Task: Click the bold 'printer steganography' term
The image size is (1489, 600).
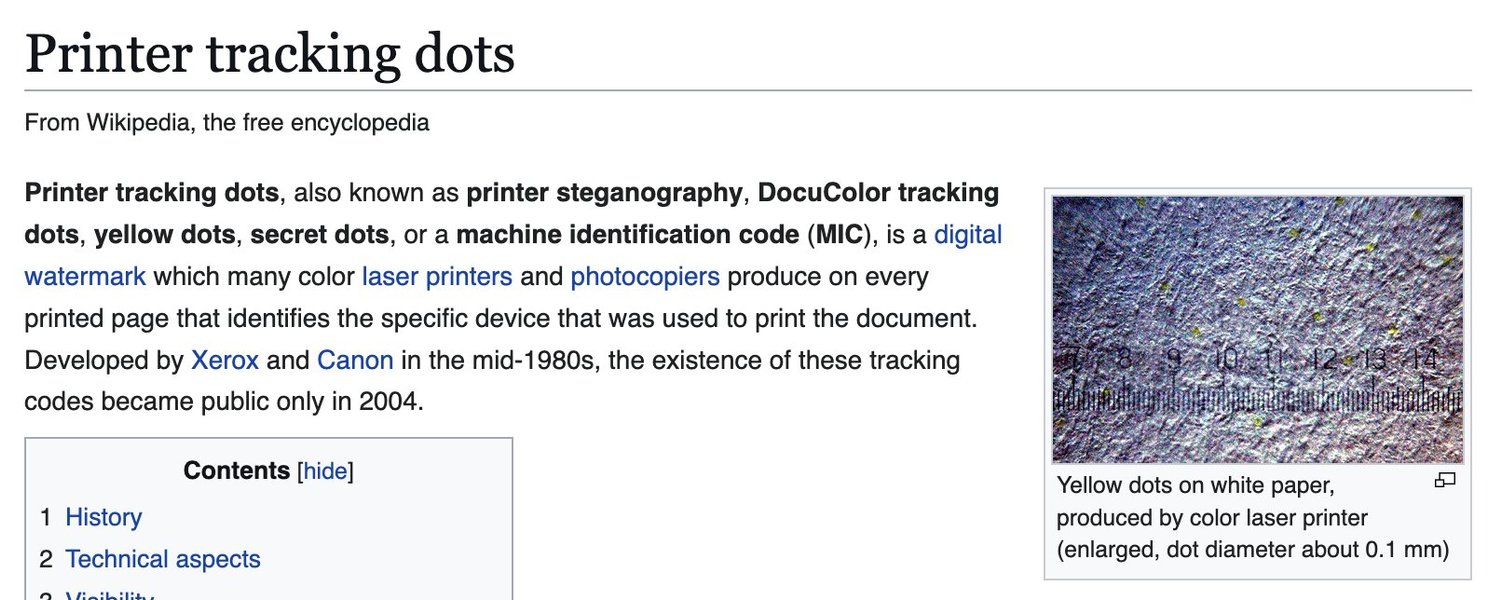Action: tap(604, 192)
